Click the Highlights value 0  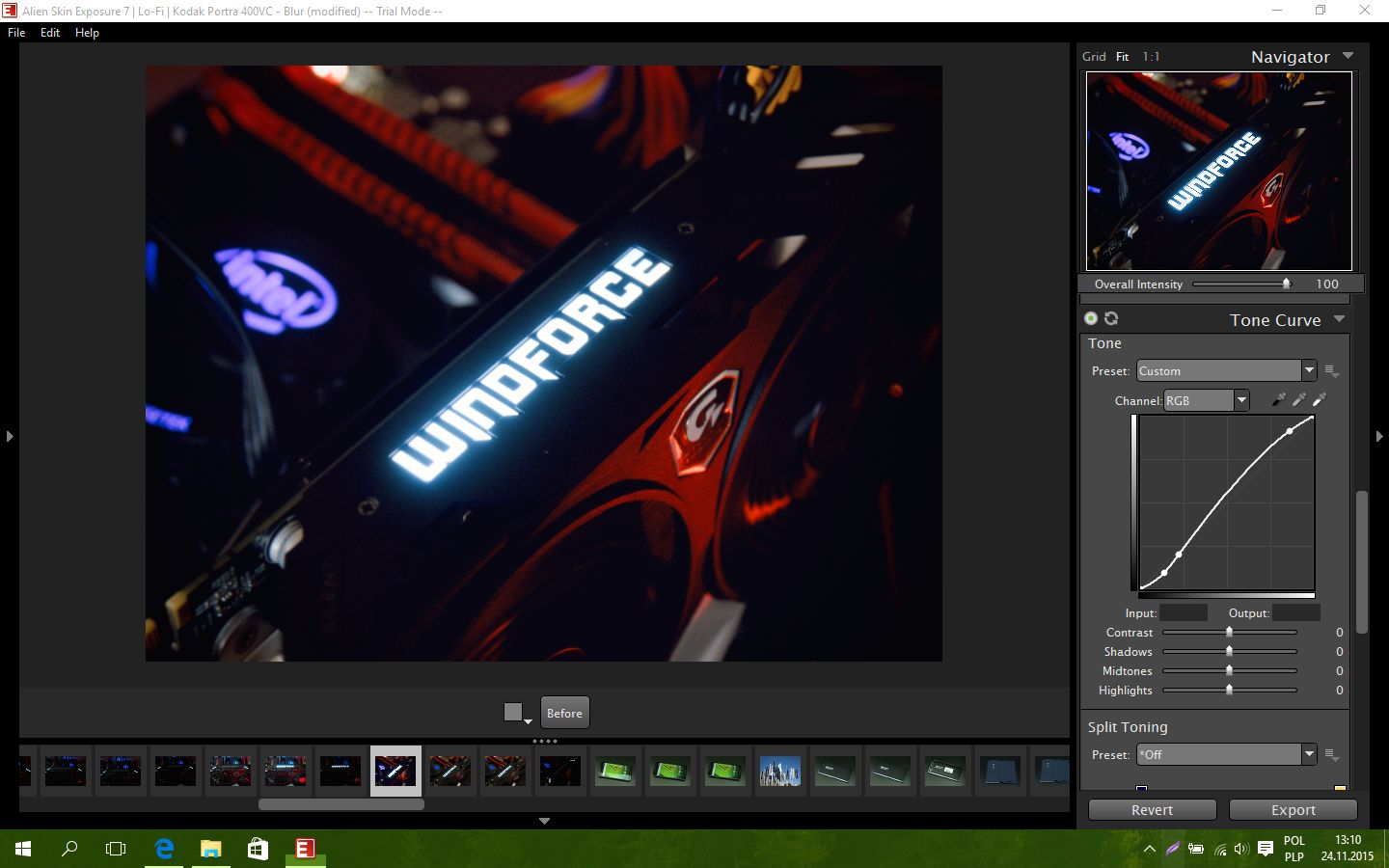click(x=1340, y=690)
